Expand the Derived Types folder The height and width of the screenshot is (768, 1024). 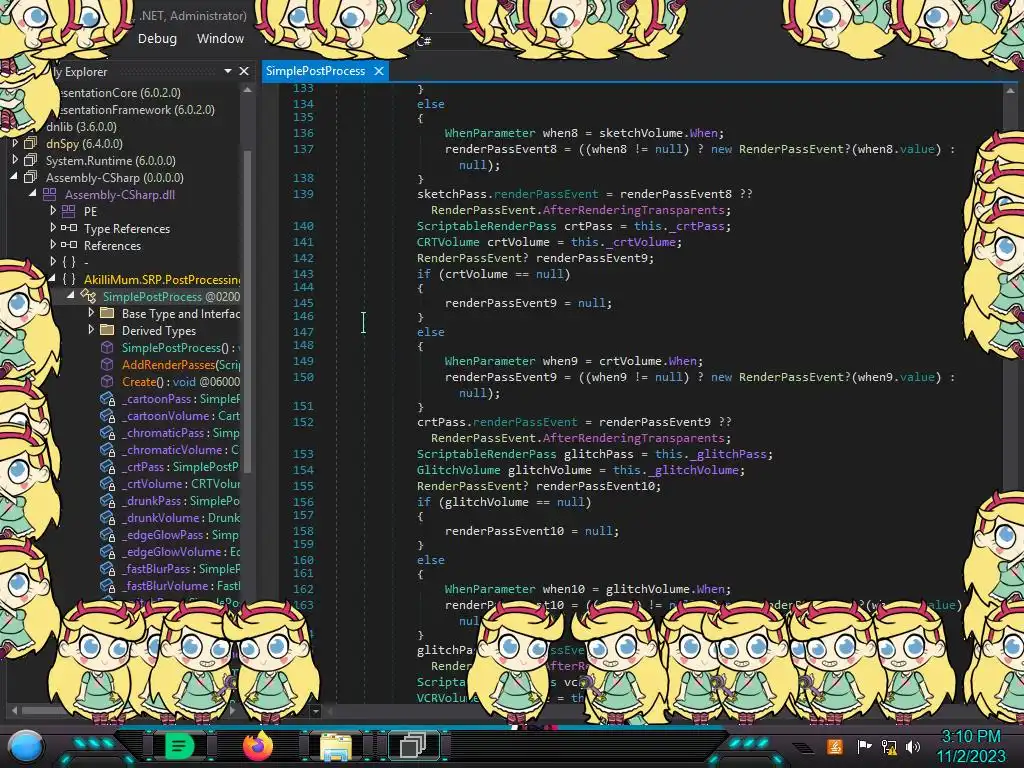coord(91,330)
